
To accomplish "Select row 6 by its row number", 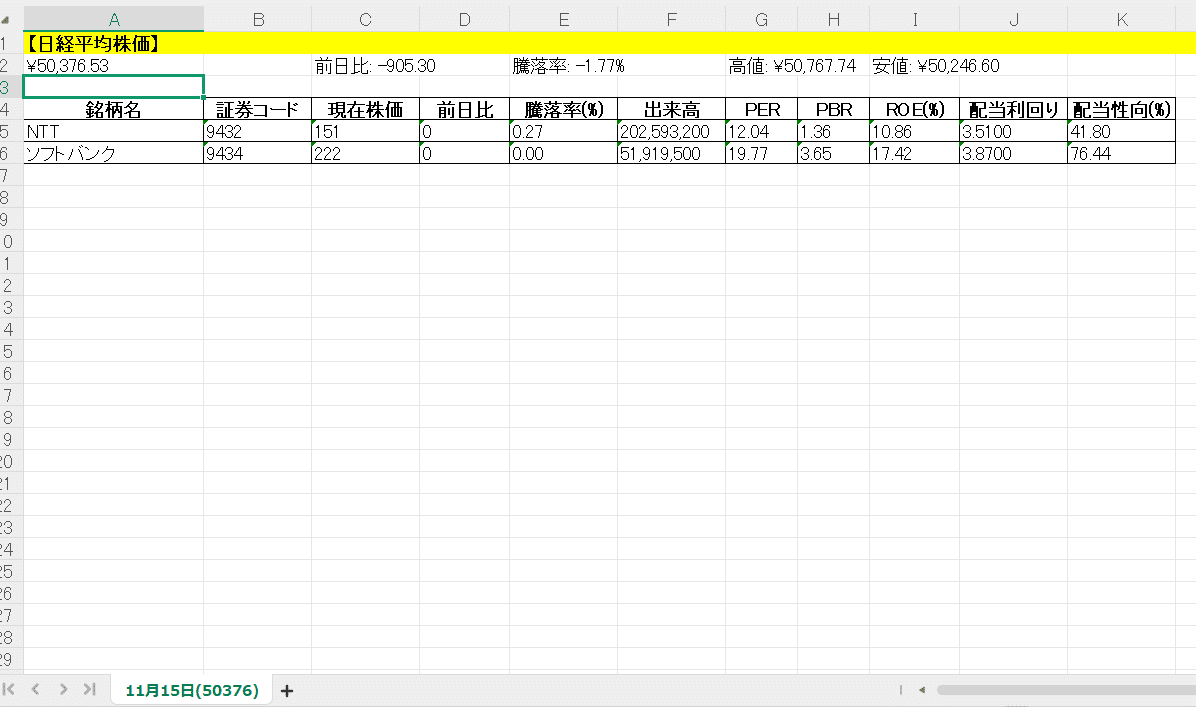I will tap(8, 153).
